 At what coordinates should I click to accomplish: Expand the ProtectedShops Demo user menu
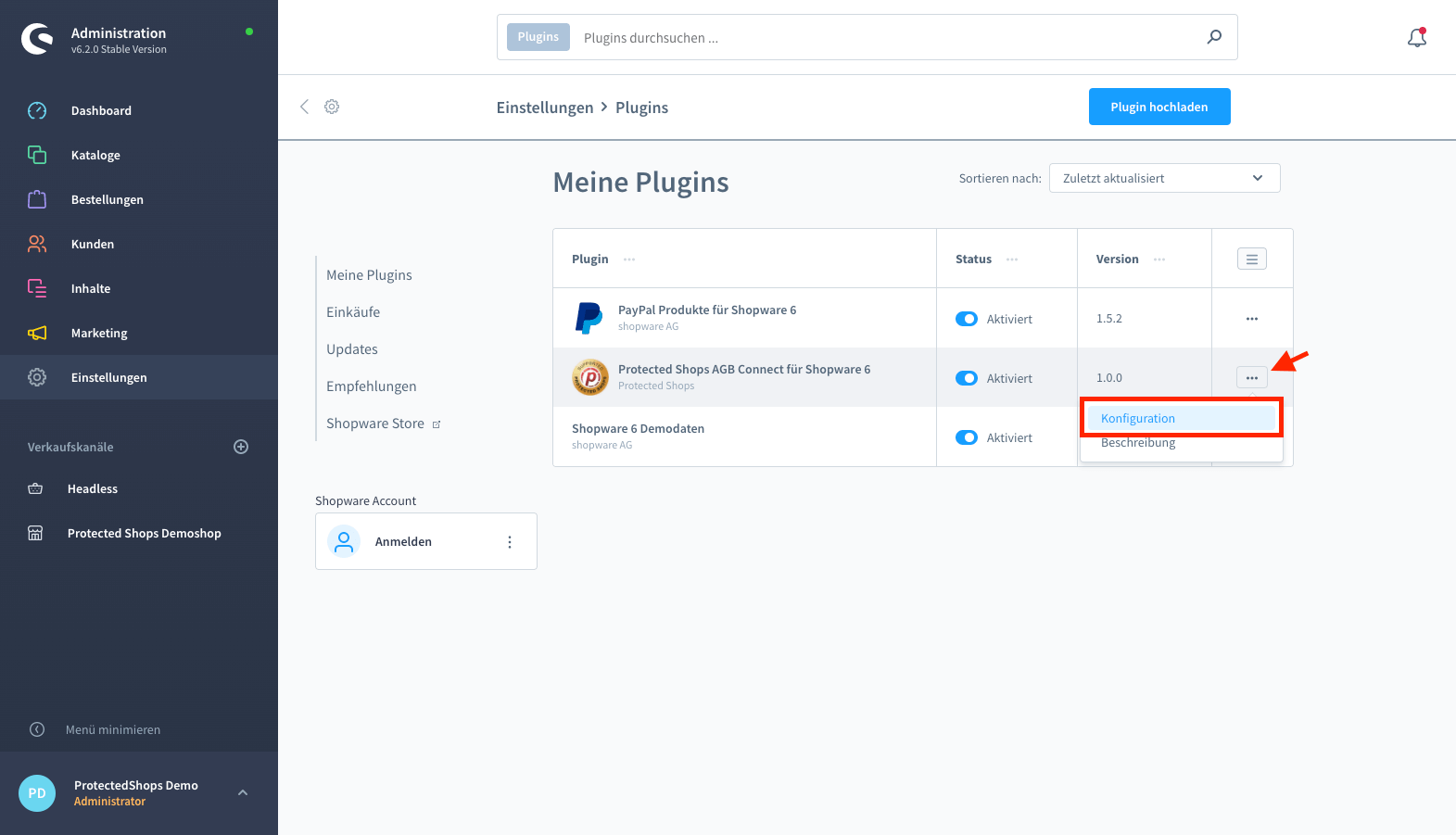coord(243,792)
